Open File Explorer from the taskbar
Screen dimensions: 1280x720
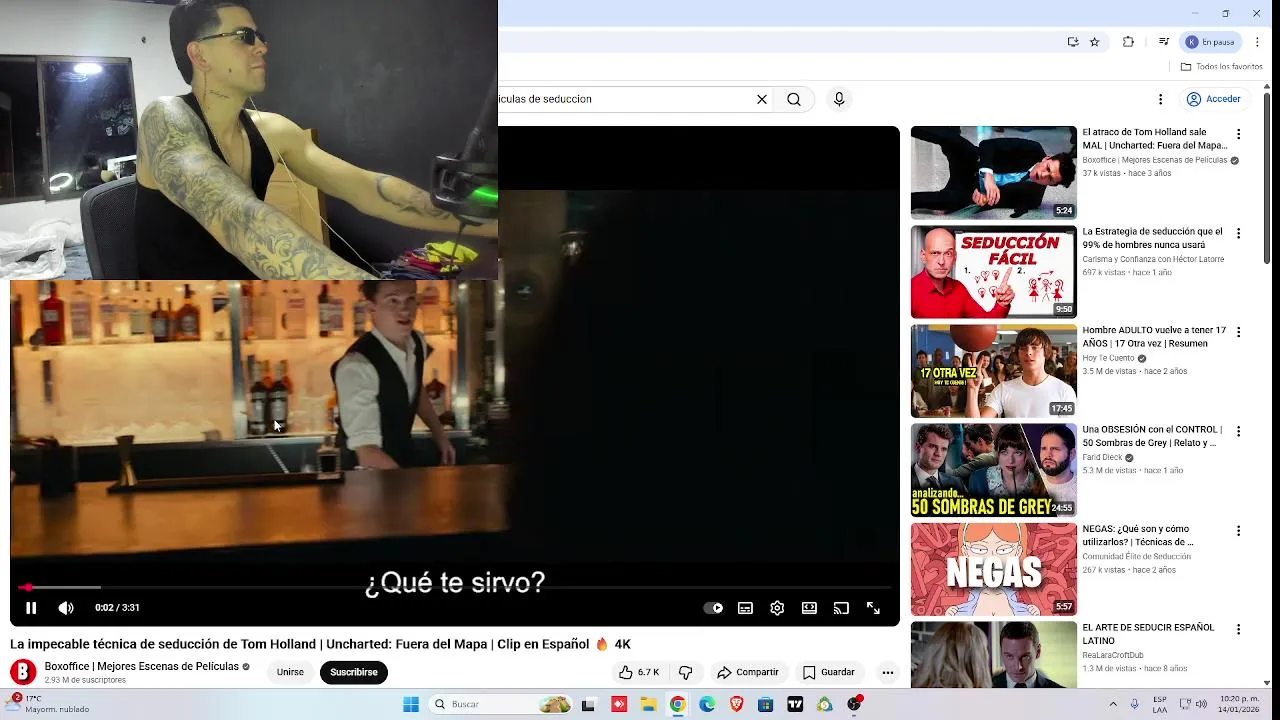tap(648, 704)
